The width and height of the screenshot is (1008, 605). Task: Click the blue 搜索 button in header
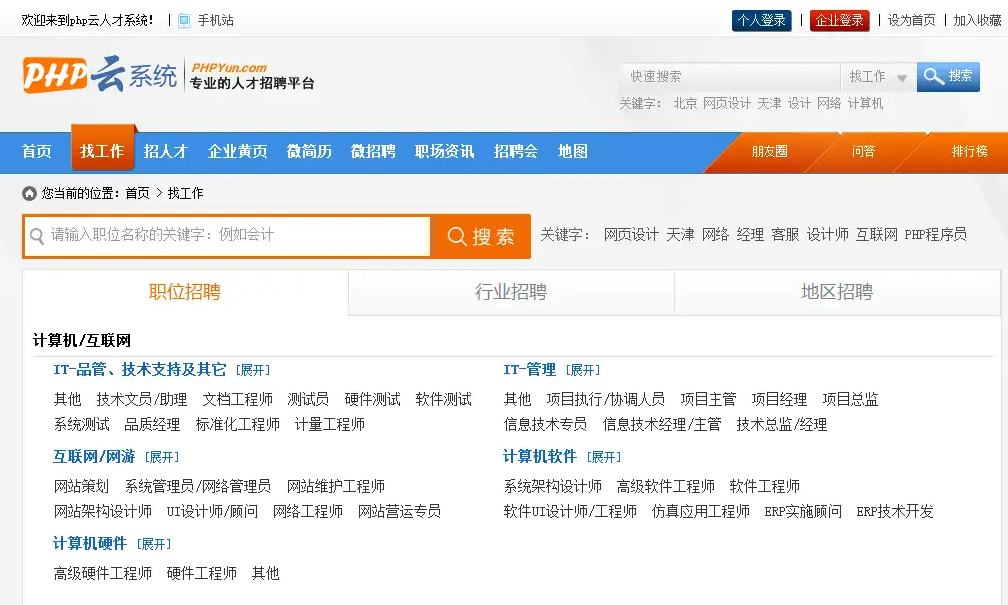point(948,76)
